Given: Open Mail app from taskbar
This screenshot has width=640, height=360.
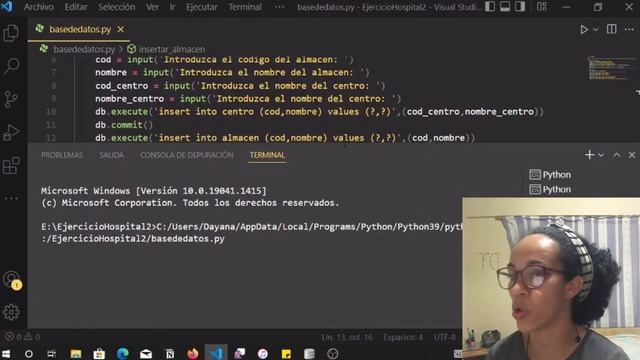Looking at the screenshot, I should pos(146,354).
